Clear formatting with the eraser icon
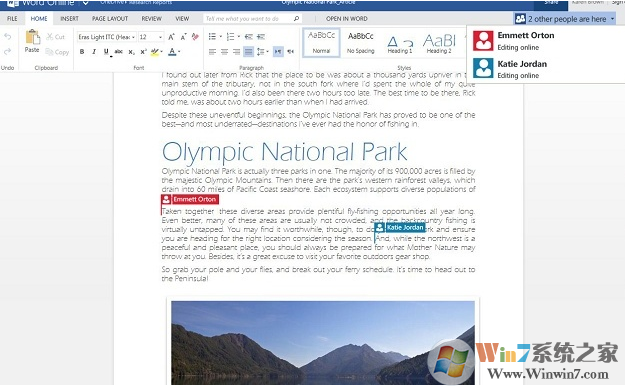The image size is (625, 388). pos(195,37)
